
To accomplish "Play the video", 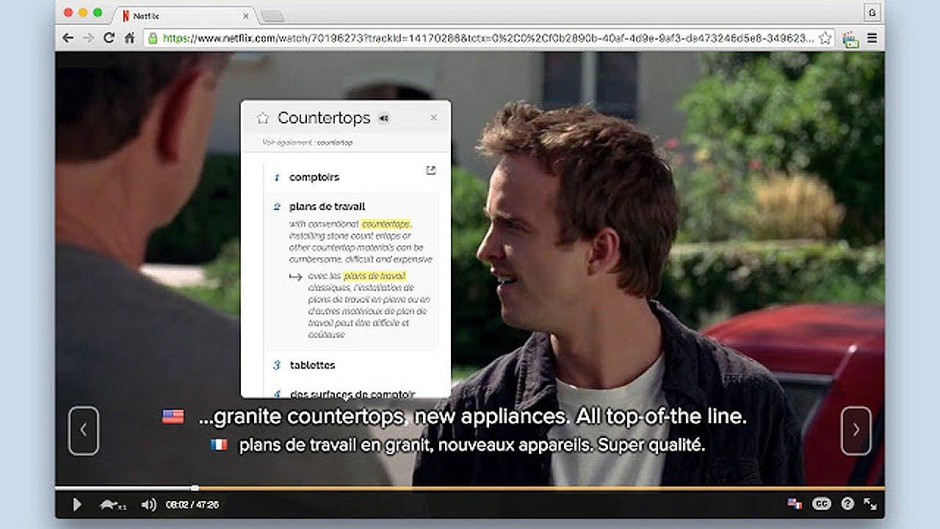I will 77,505.
